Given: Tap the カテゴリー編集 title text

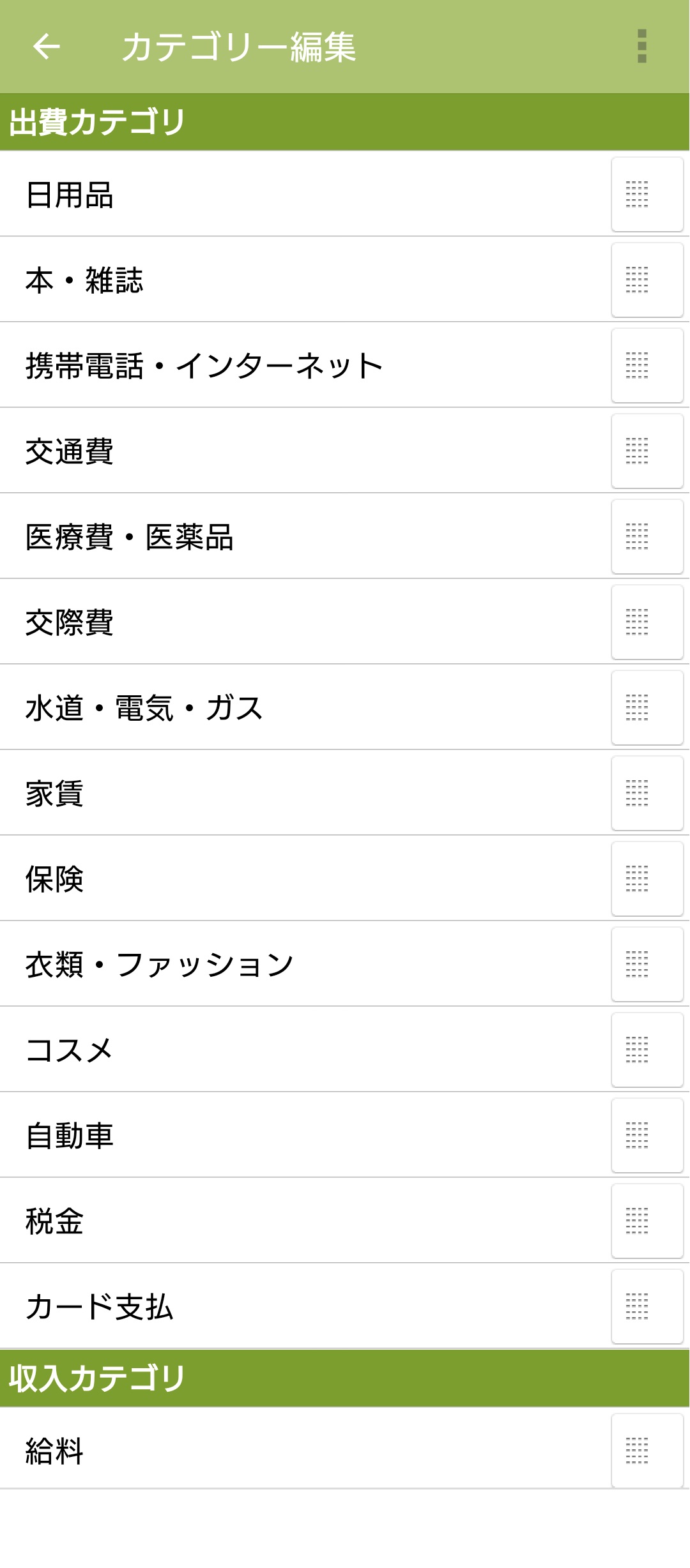Looking at the screenshot, I should click(x=239, y=47).
